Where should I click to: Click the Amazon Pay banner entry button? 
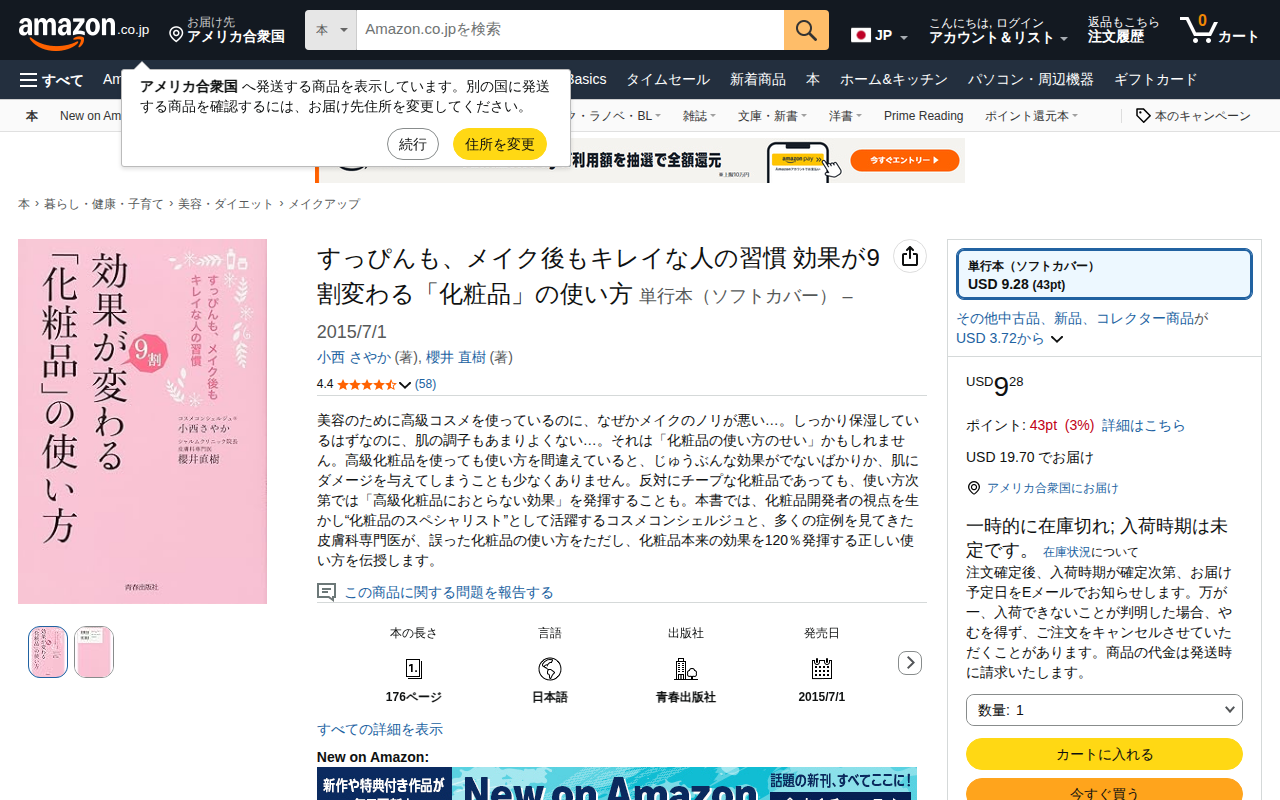[905, 160]
